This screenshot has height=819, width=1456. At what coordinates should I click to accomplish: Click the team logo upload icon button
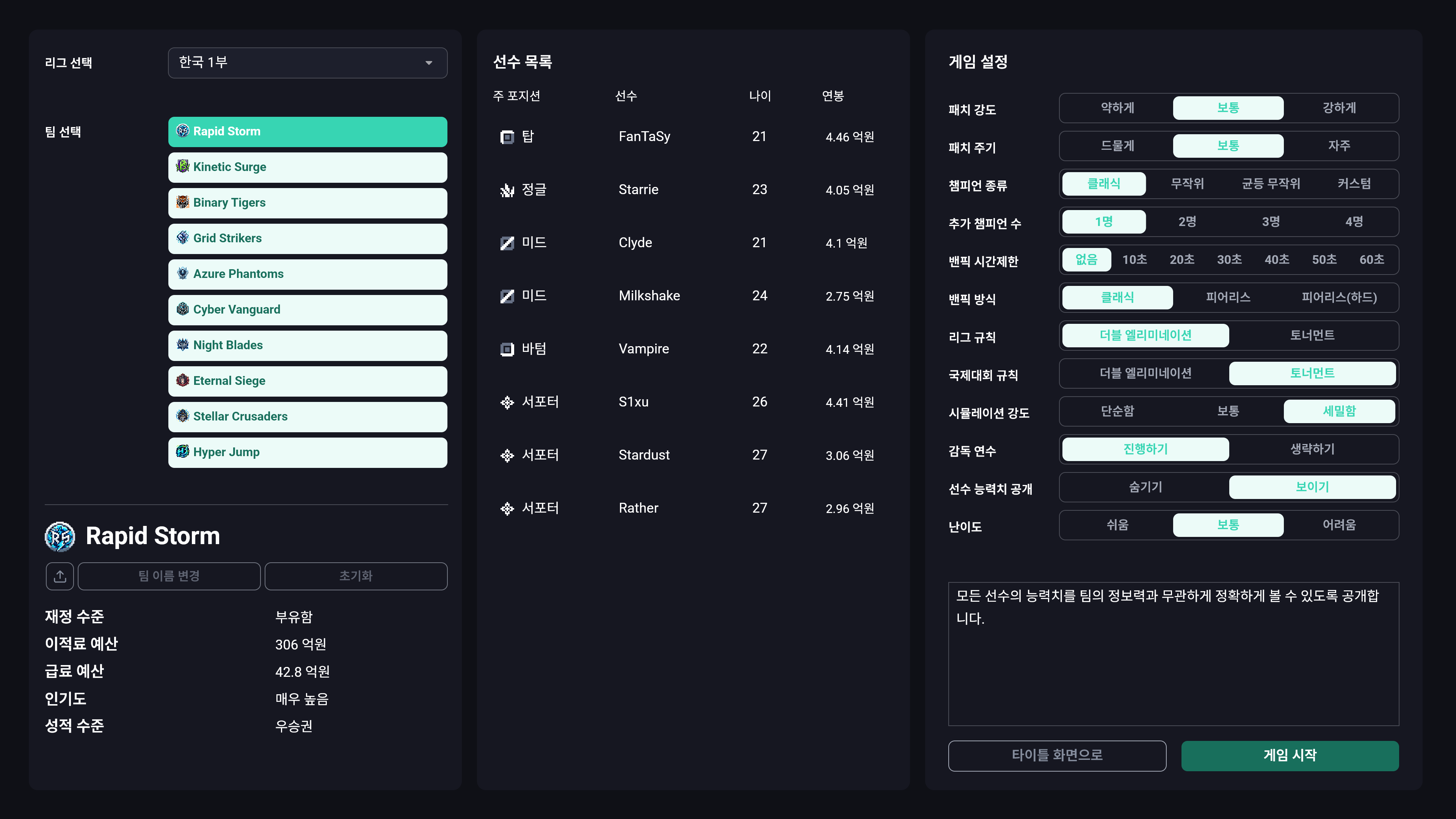click(x=60, y=576)
